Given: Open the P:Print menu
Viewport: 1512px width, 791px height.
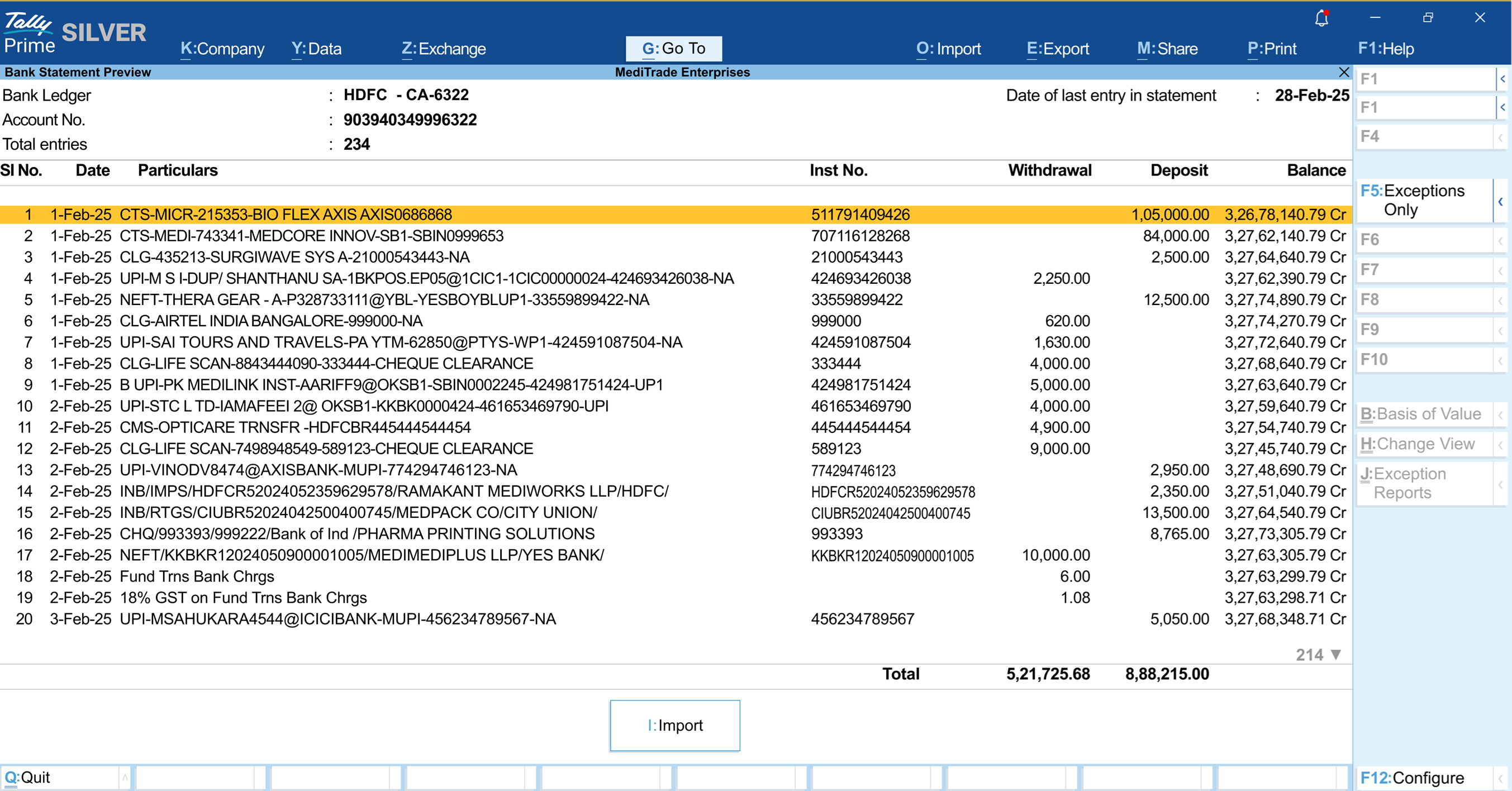Looking at the screenshot, I should (1271, 49).
